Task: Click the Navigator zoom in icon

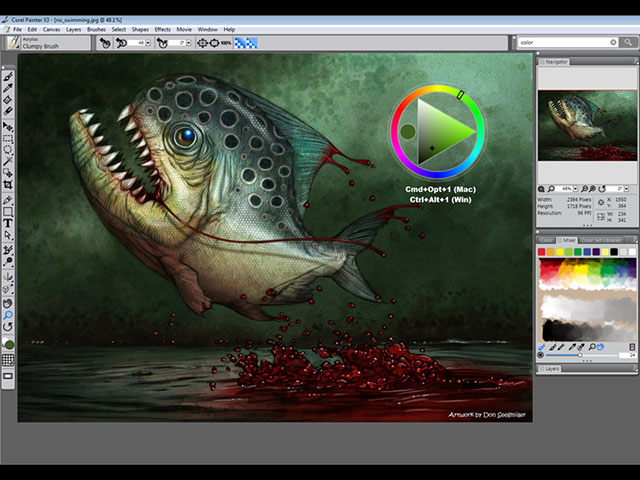Action: click(592, 189)
